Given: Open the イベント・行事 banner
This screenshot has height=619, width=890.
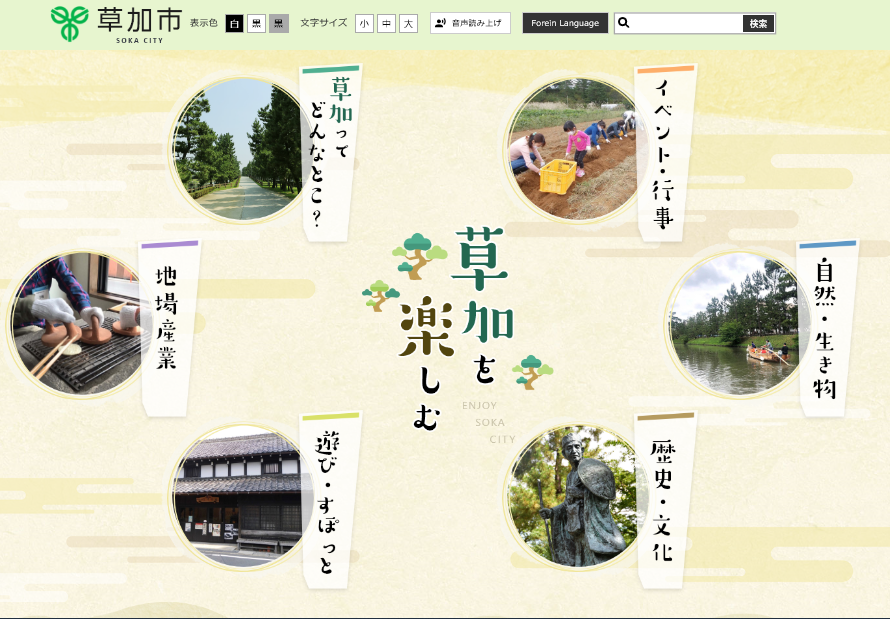Looking at the screenshot, I should pyautogui.click(x=665, y=153).
